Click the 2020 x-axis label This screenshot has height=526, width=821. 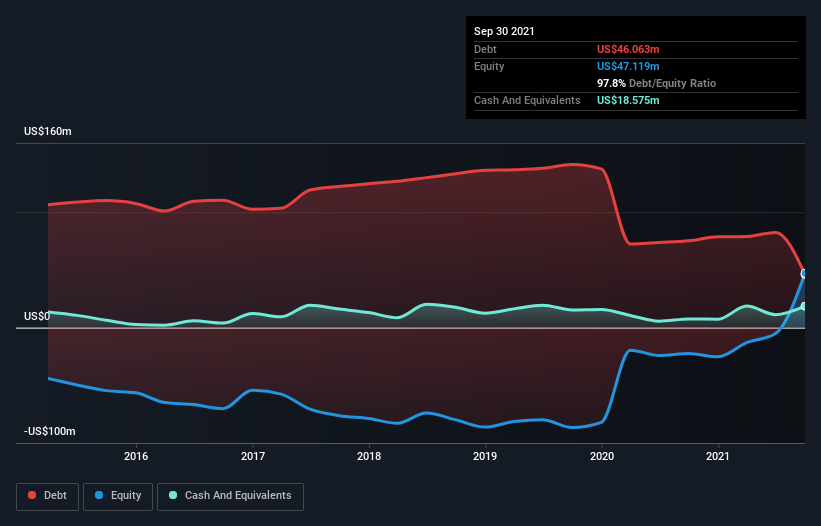tap(602, 456)
